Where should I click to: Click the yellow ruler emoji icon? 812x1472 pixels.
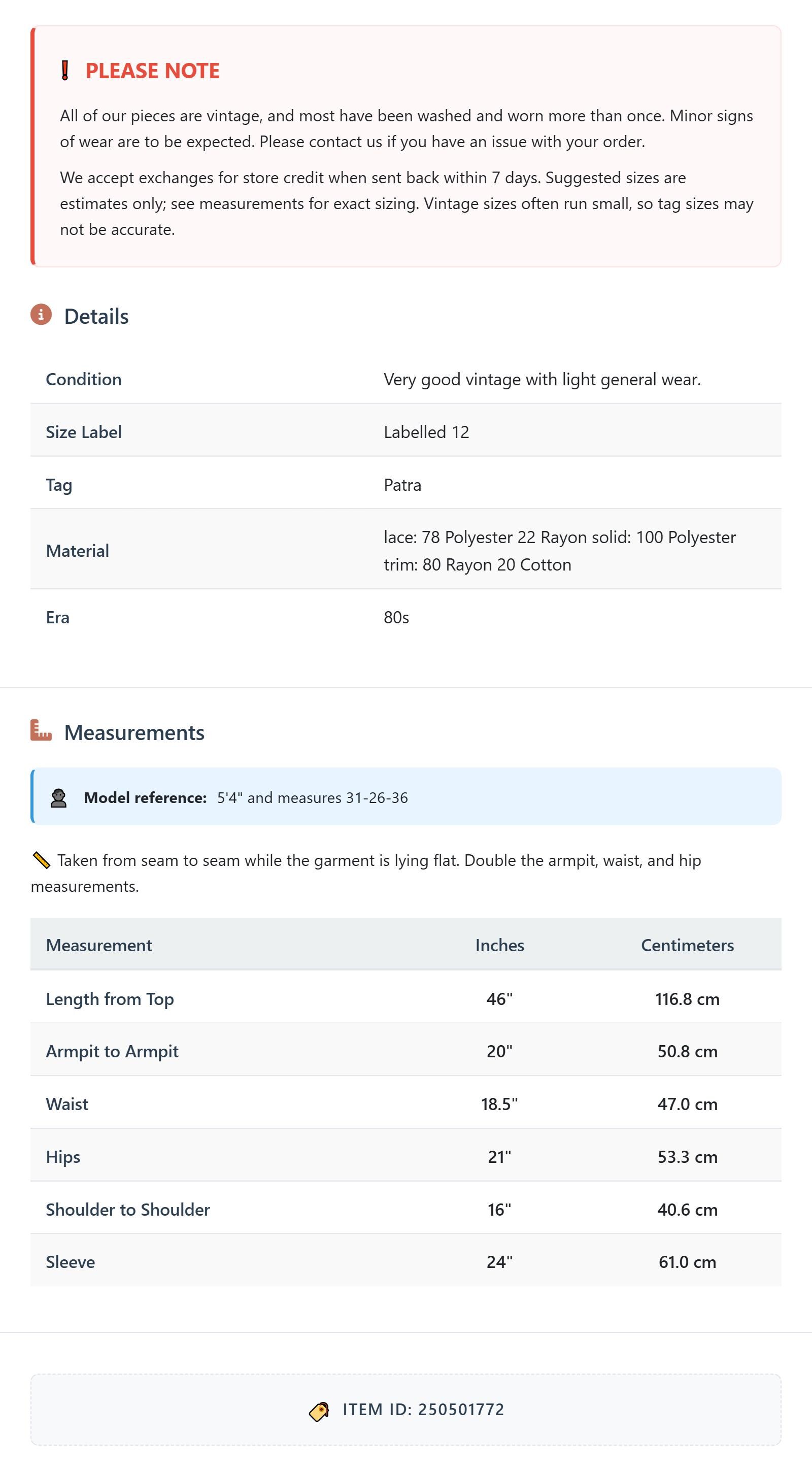(41, 860)
